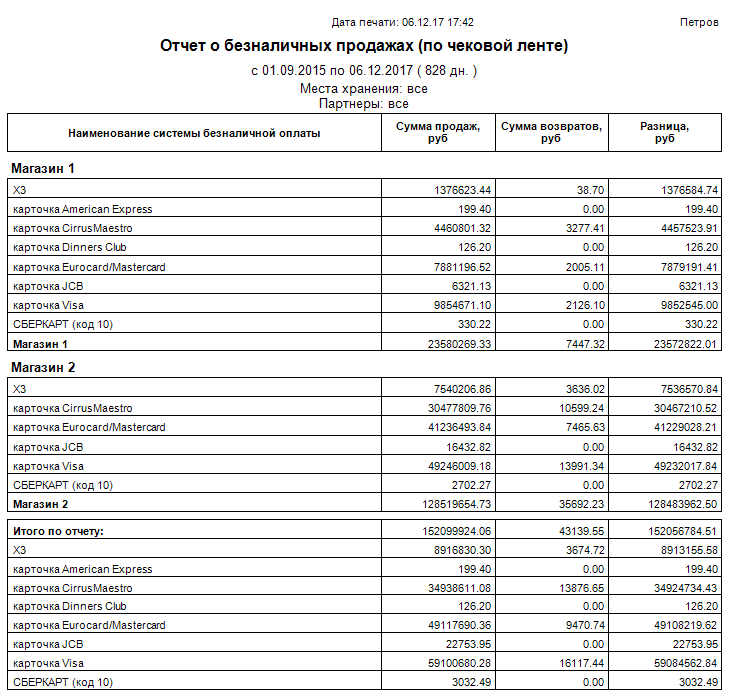Click the 'Магазин 1' group heading
This screenshot has width=729, height=696.
(x=43, y=168)
